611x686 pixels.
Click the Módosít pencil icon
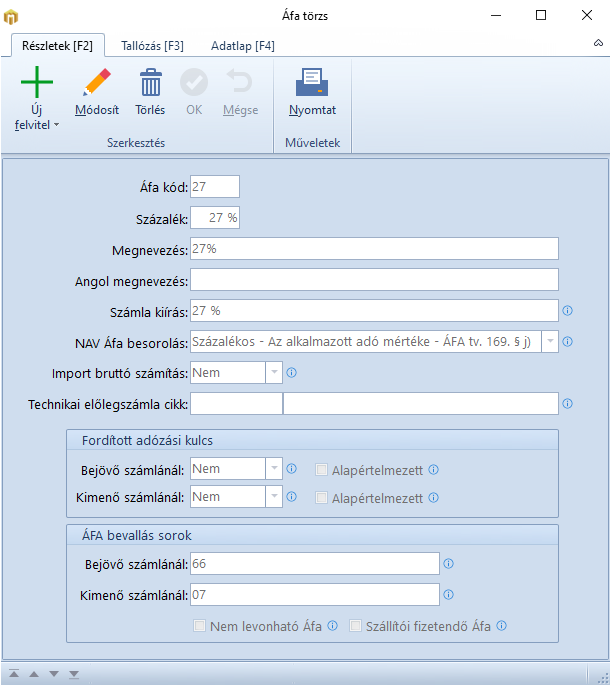96,83
